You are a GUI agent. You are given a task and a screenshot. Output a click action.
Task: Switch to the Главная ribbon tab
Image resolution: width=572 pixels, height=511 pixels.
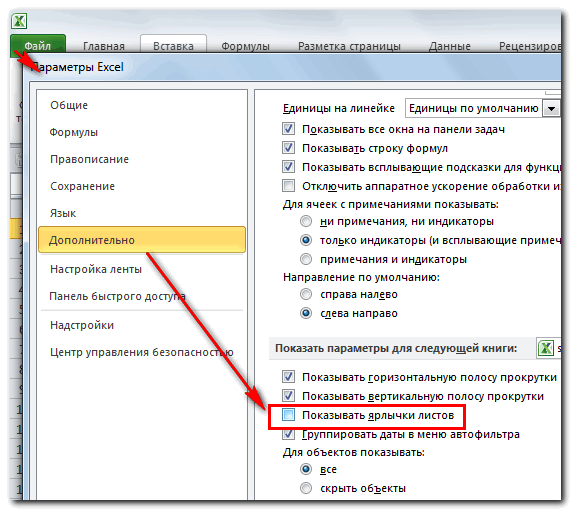pos(104,46)
